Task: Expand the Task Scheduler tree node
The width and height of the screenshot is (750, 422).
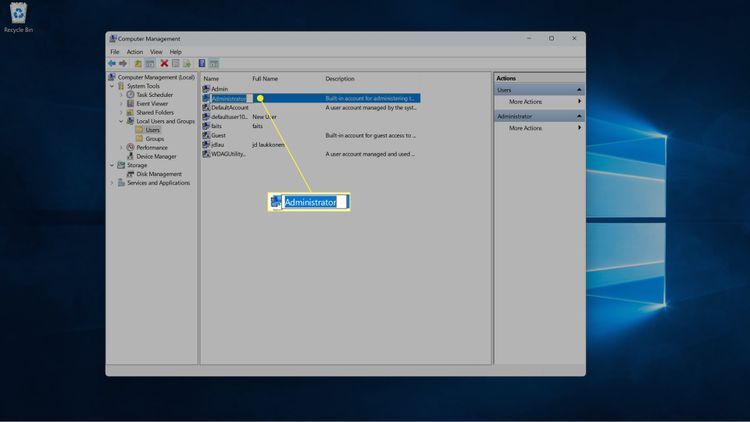Action: click(x=121, y=95)
